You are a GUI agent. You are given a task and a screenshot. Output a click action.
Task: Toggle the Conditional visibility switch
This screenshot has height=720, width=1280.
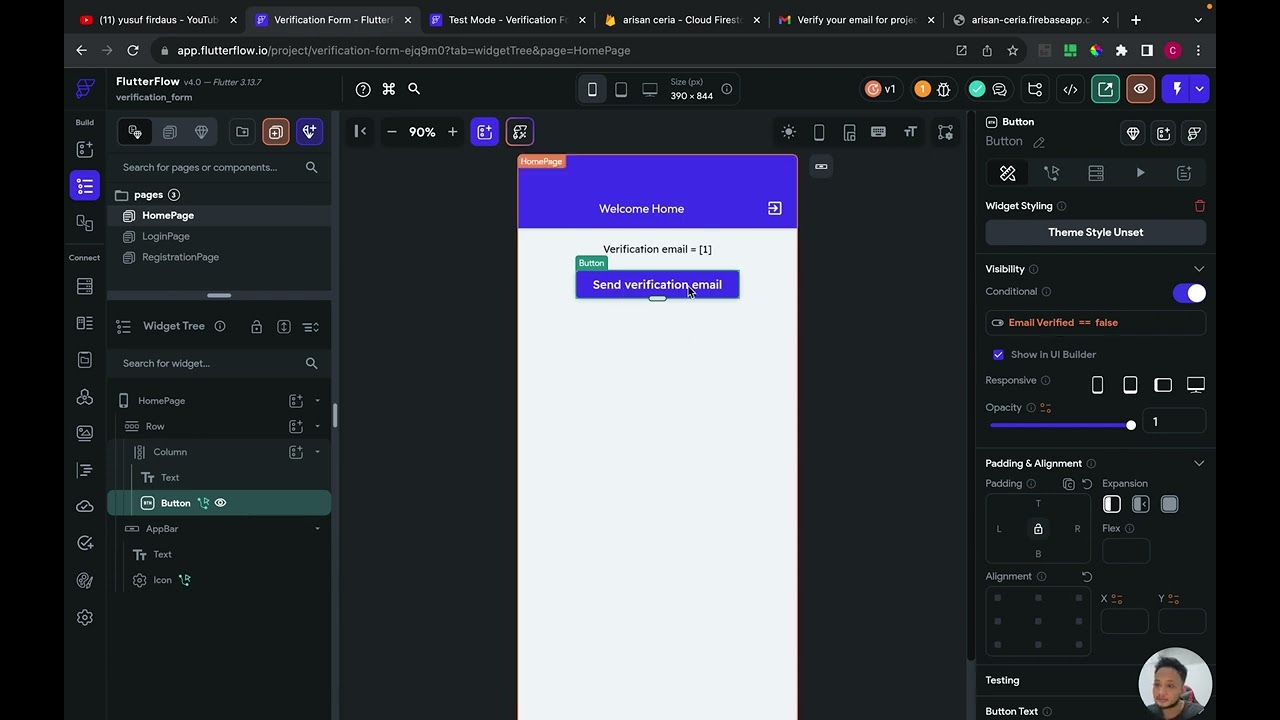(x=1189, y=293)
